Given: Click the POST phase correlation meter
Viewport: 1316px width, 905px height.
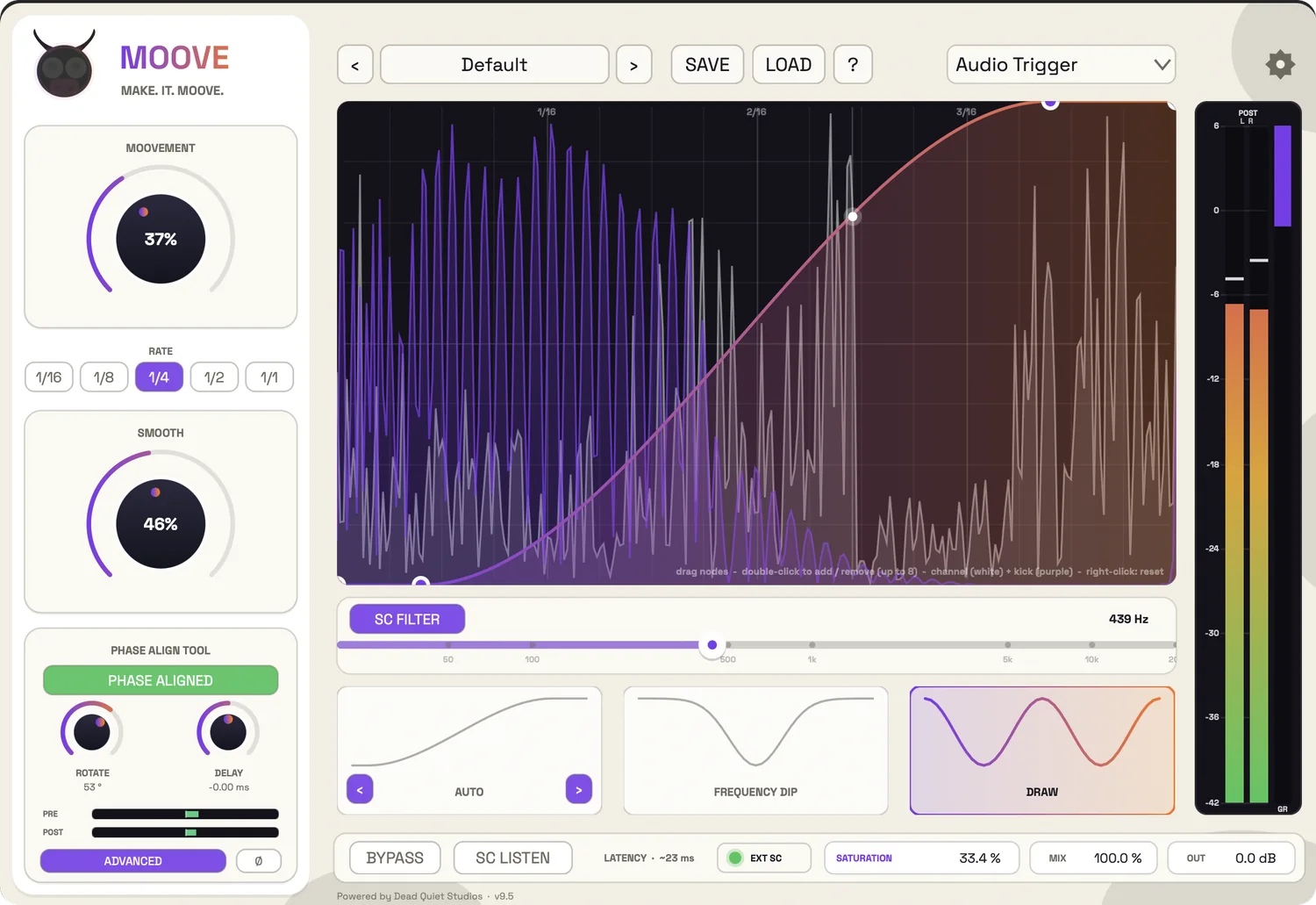Looking at the screenshot, I should (185, 832).
